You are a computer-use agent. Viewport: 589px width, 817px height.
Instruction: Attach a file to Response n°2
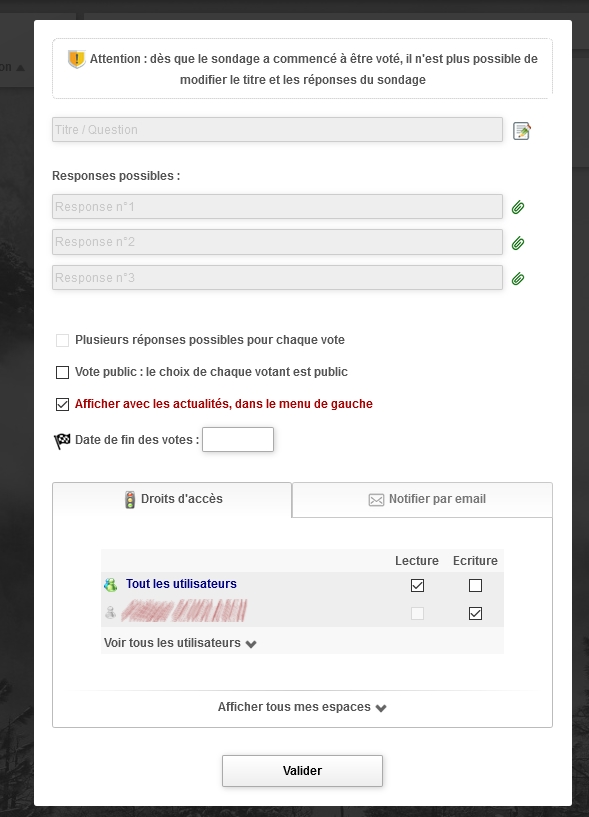coord(517,242)
